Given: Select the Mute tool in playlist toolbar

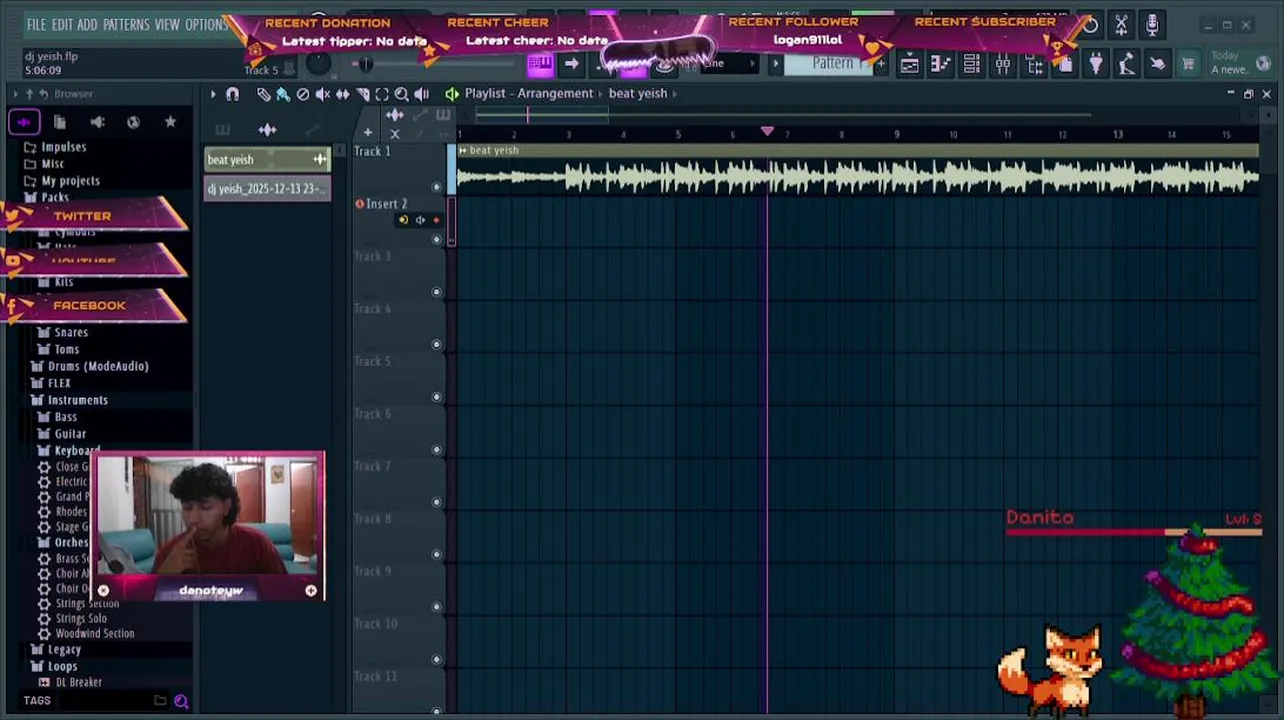Looking at the screenshot, I should coord(323,93).
